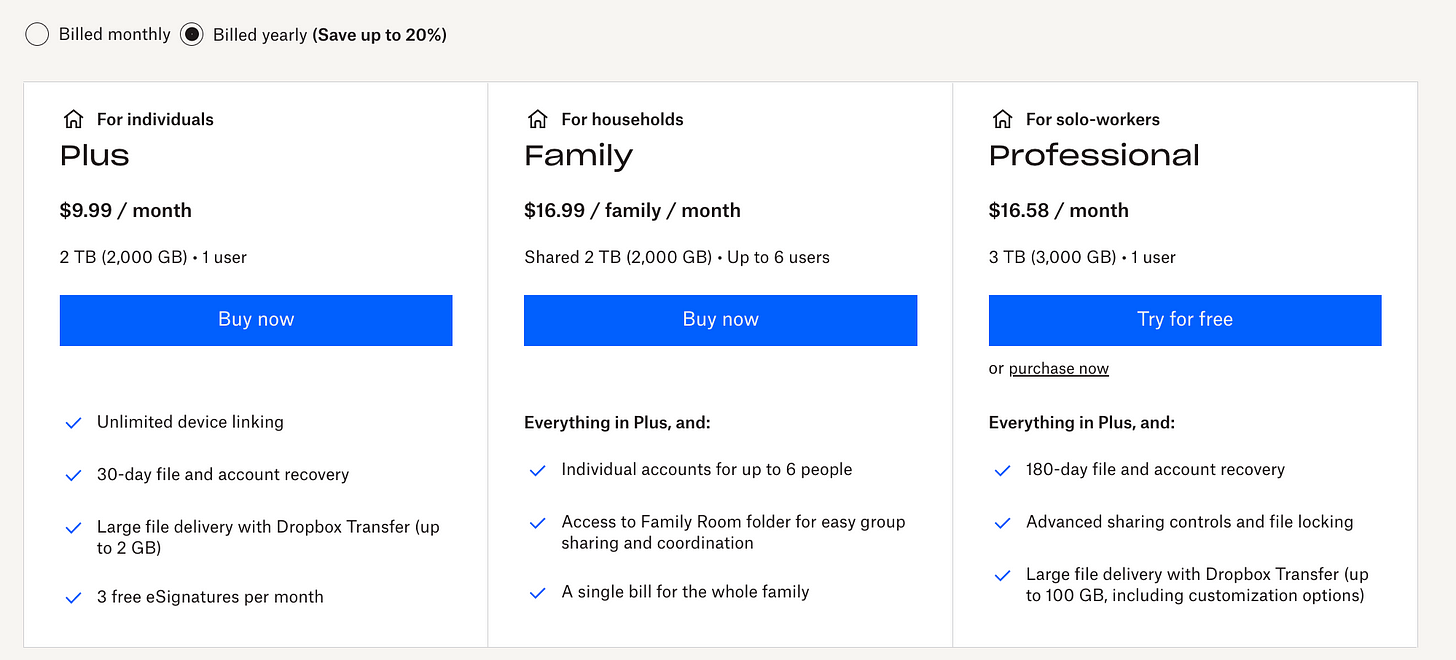Viewport: 1456px width, 660px height.
Task: Click checkmark next to Individual accounts feature
Action: 538,470
